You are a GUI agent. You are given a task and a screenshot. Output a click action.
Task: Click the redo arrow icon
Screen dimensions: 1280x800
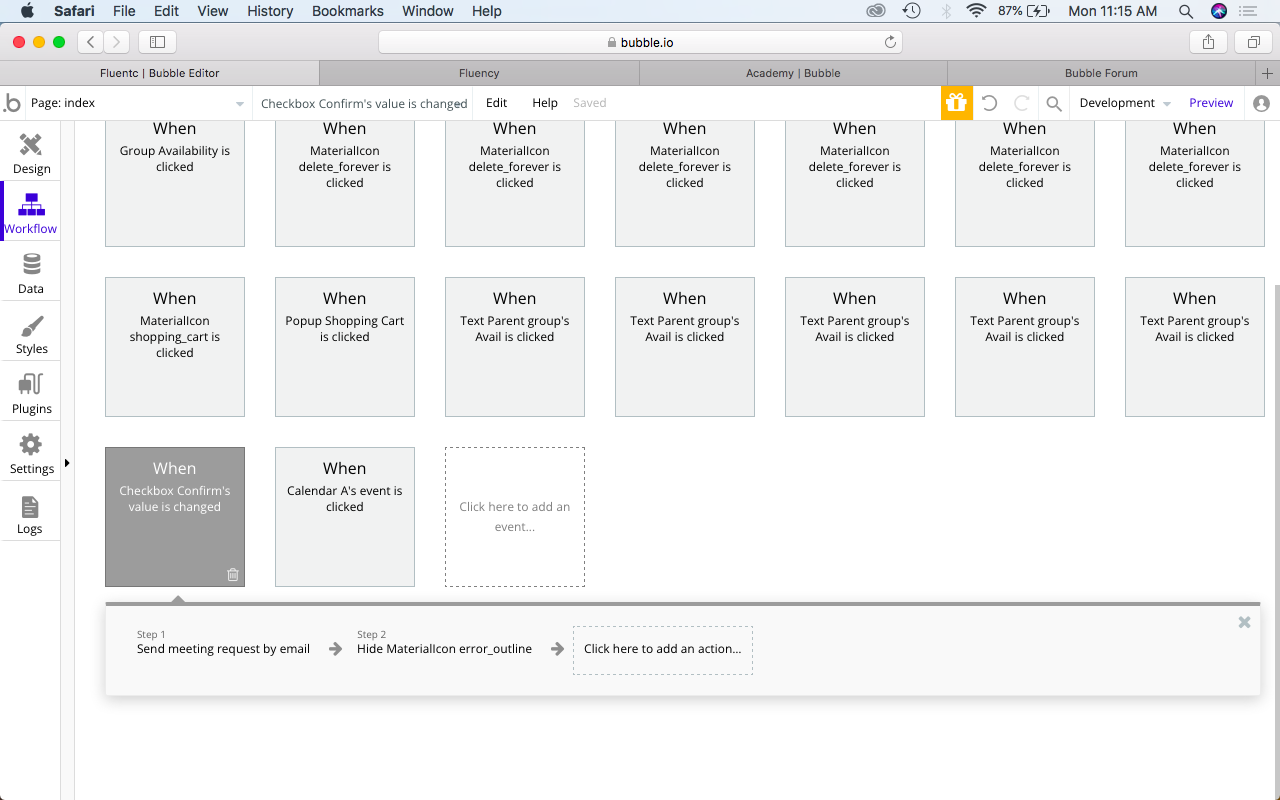[1021, 103]
